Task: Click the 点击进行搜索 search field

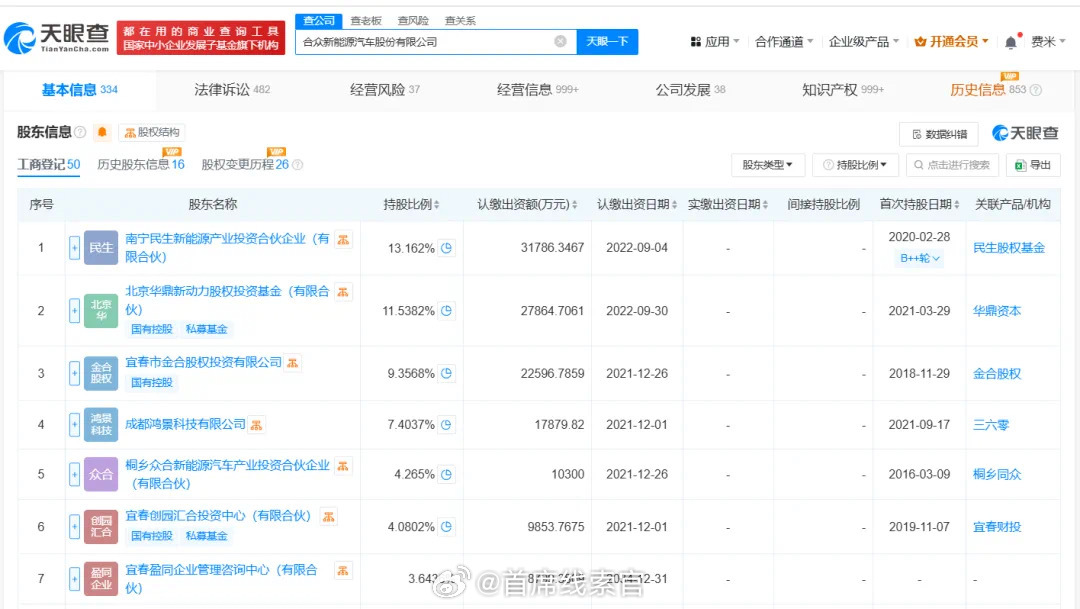Action: [952, 165]
